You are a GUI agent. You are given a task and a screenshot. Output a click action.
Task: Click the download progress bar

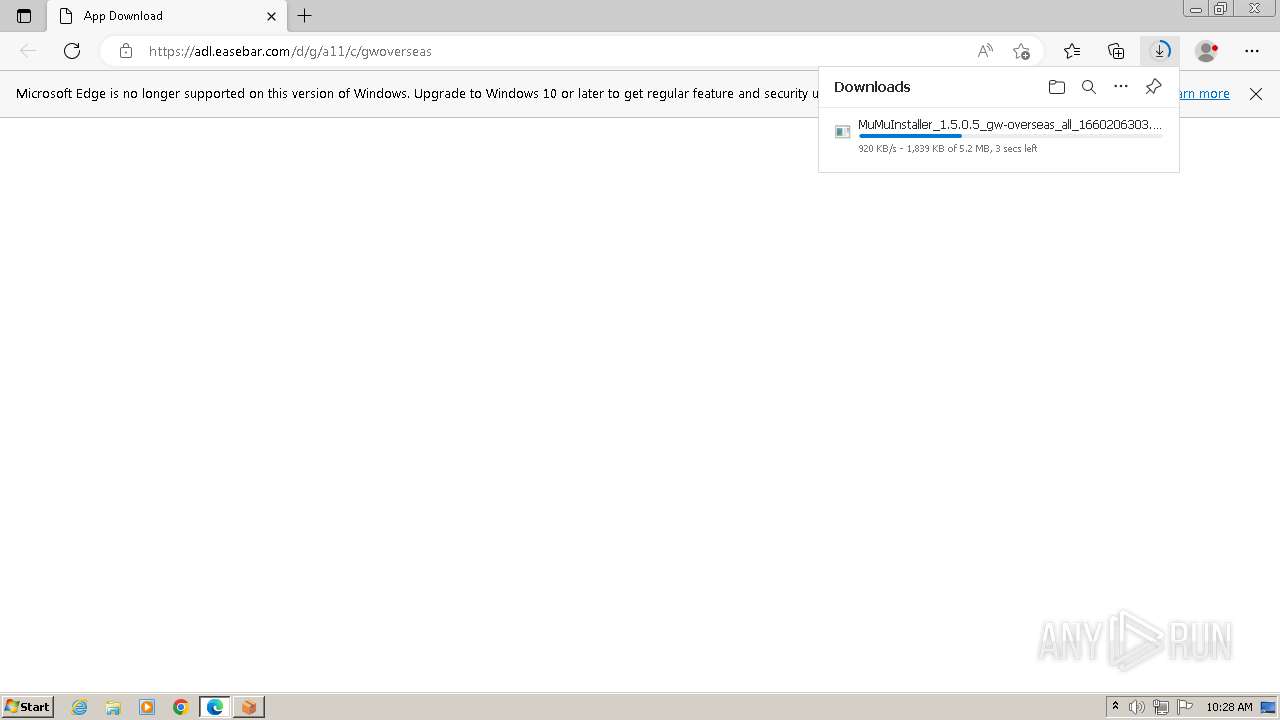1010,136
